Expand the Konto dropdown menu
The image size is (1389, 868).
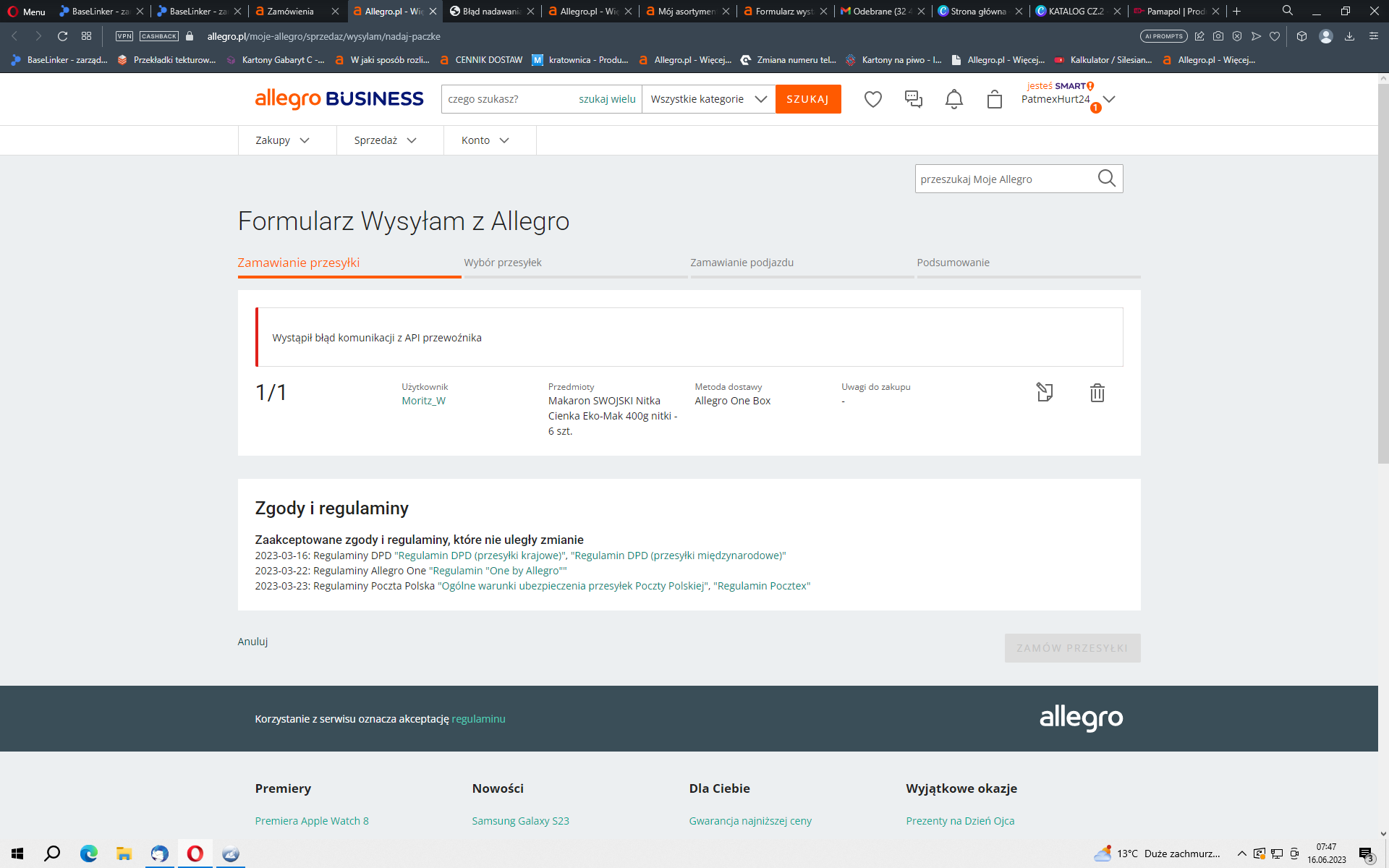point(485,140)
